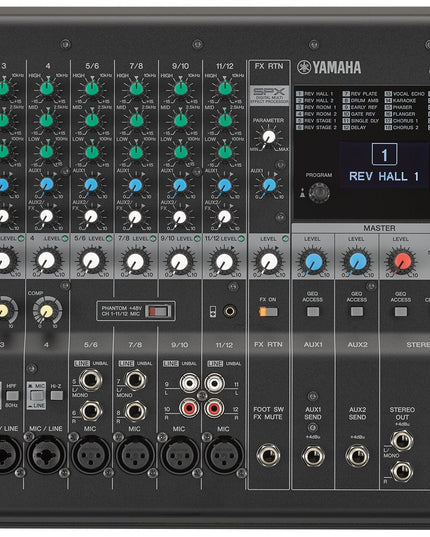The image size is (430, 537).
Task: Click the FX RTN LEVEL knob
Action: click(269, 262)
